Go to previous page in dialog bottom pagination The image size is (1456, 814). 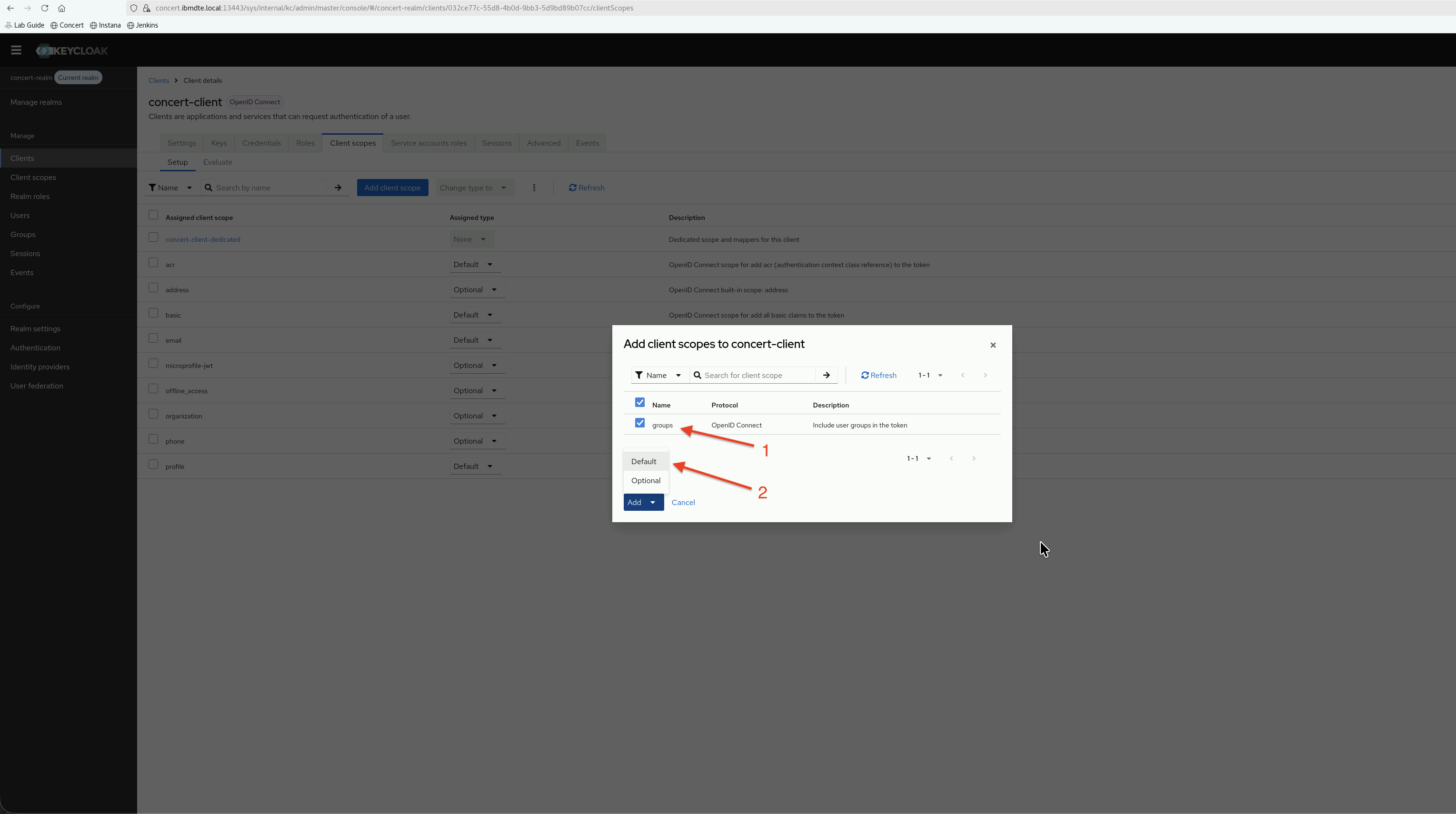coord(951,458)
